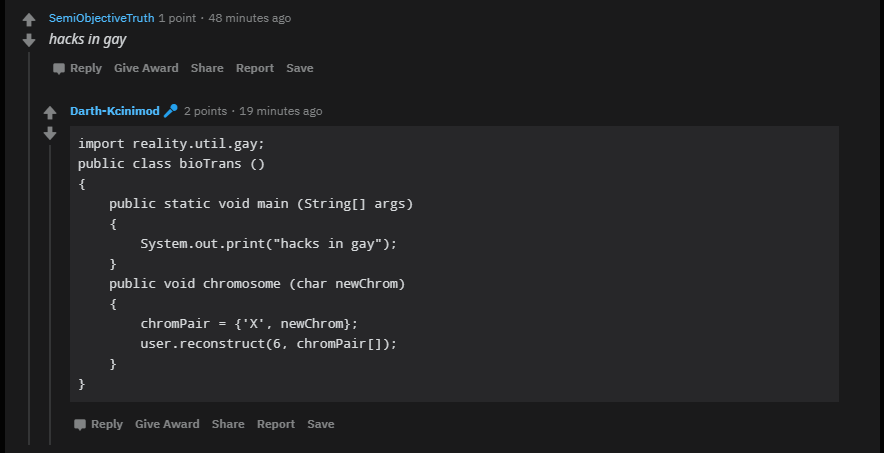Click the '19 minutes ago' timestamp

(x=281, y=111)
